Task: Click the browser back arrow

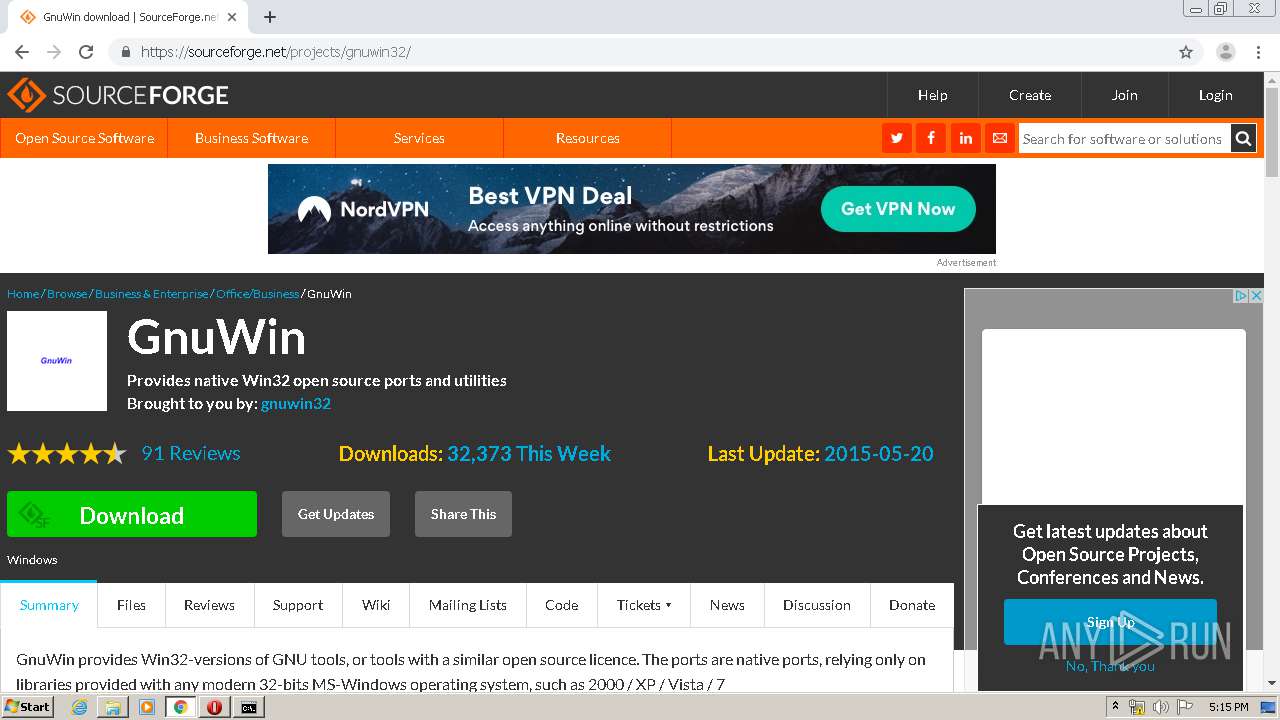Action: (22, 52)
